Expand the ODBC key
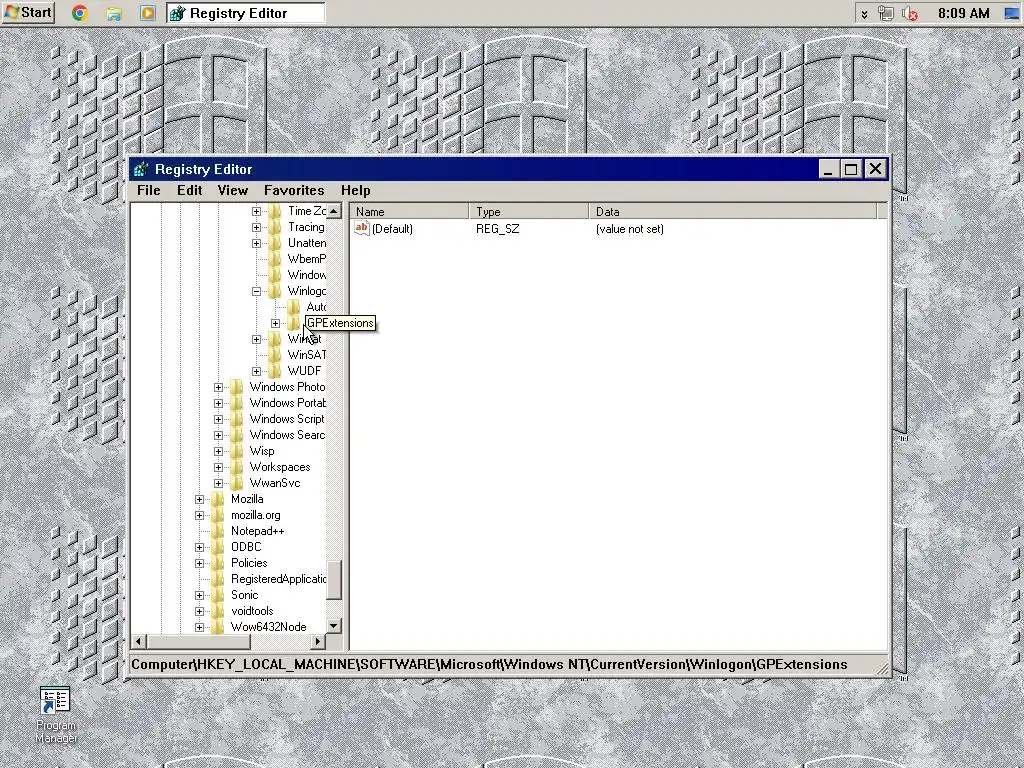The width and height of the screenshot is (1024, 768). (200, 547)
